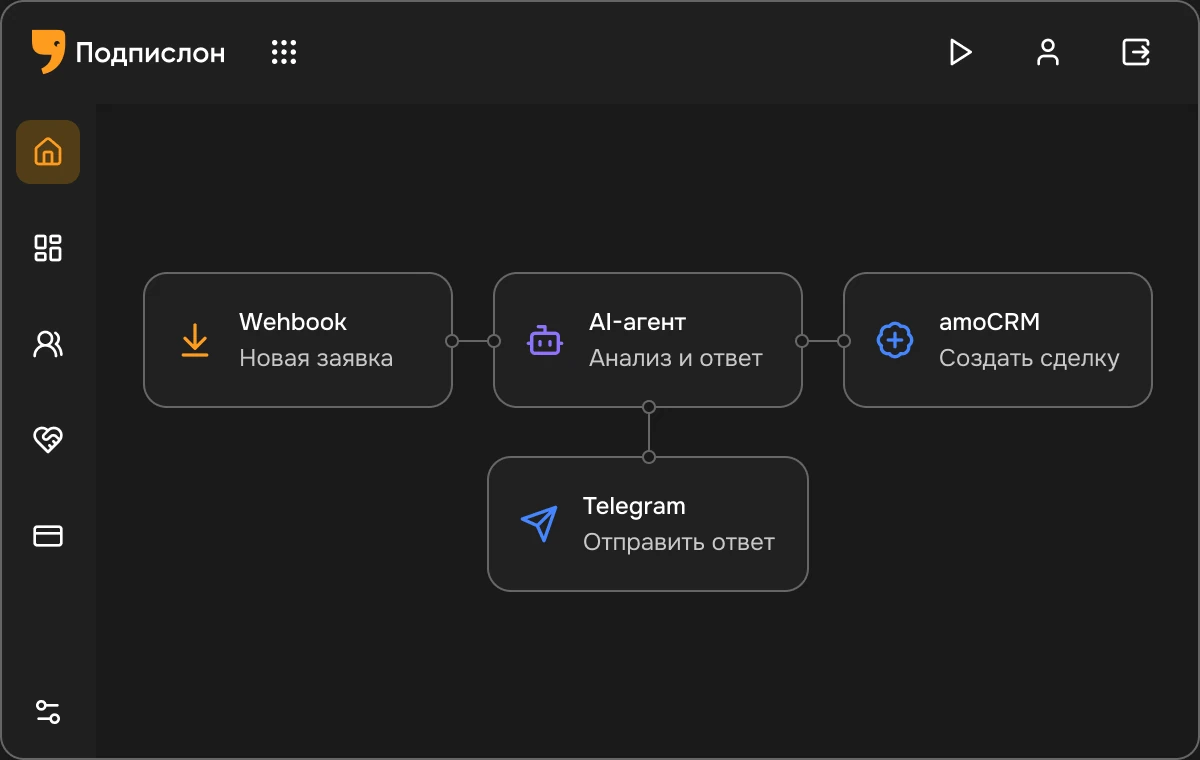Image resolution: width=1200 pixels, height=760 pixels.
Task: Open the dashboard blocks icon in sidebar
Action: (48, 248)
